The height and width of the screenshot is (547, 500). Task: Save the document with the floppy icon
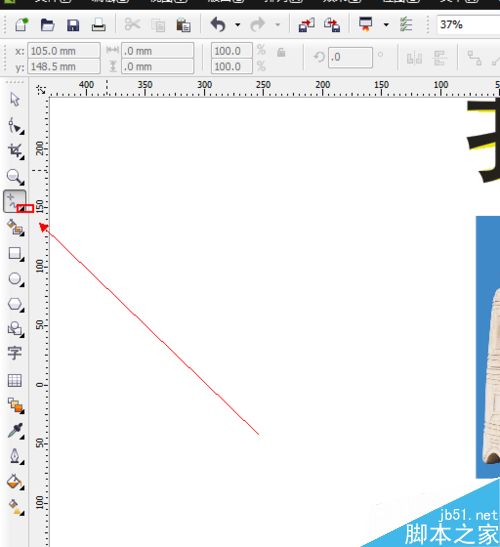tap(73, 25)
